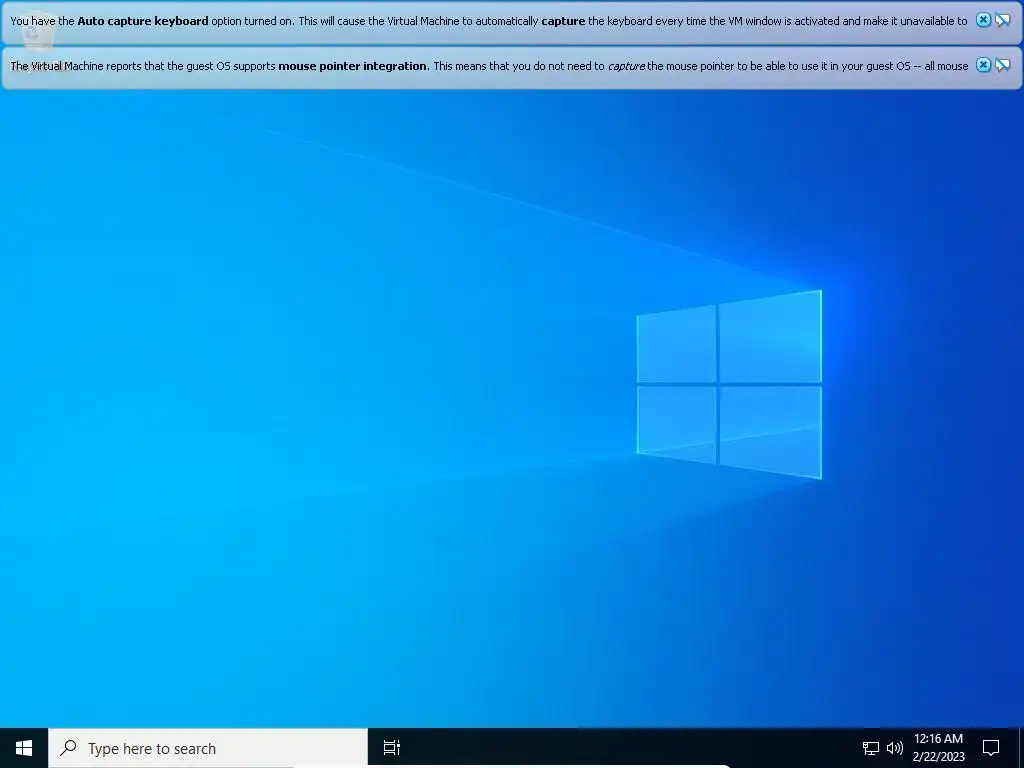Click the Show desktop sliver at taskbar end
The height and width of the screenshot is (768, 1024).
pyautogui.click(x=1021, y=748)
